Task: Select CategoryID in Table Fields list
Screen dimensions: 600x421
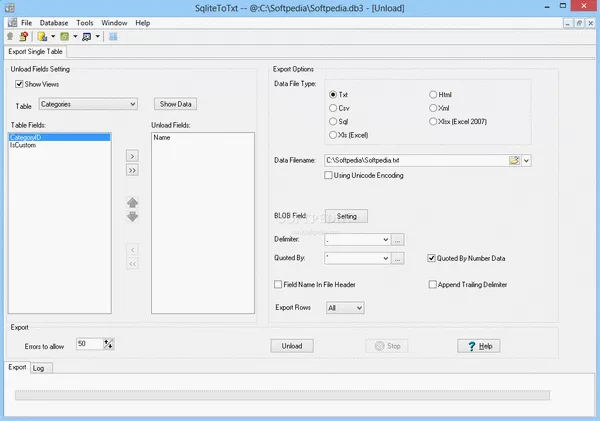Action: point(60,137)
